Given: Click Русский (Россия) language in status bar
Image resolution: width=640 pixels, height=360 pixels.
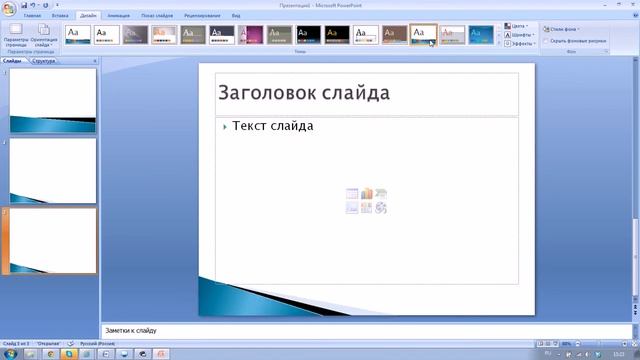Looking at the screenshot, I should coord(97,344).
